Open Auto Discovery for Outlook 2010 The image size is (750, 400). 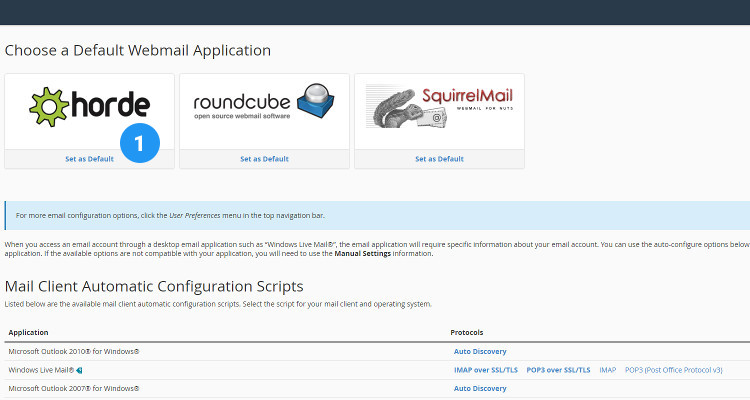click(480, 352)
